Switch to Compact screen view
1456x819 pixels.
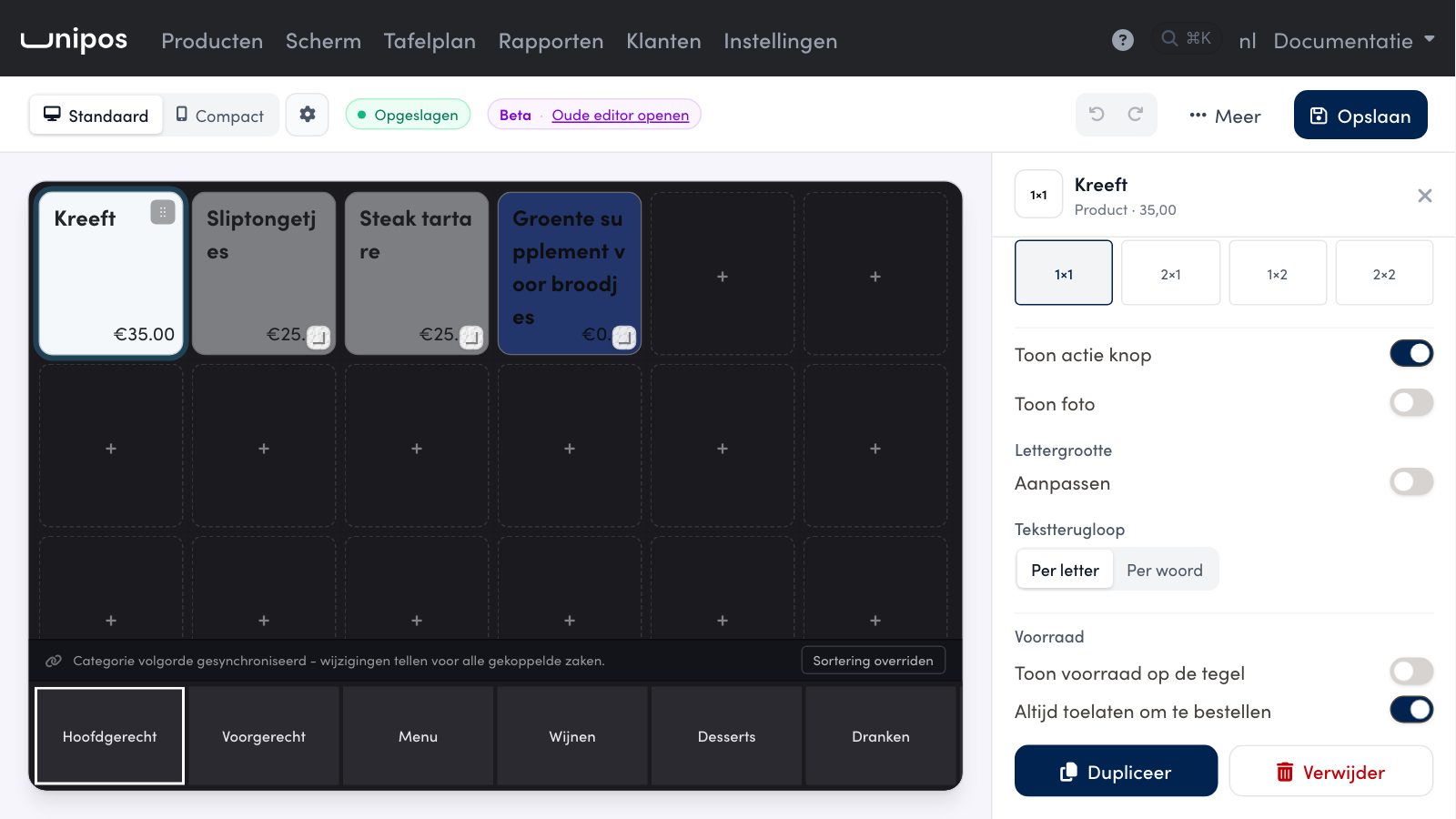[x=220, y=116]
